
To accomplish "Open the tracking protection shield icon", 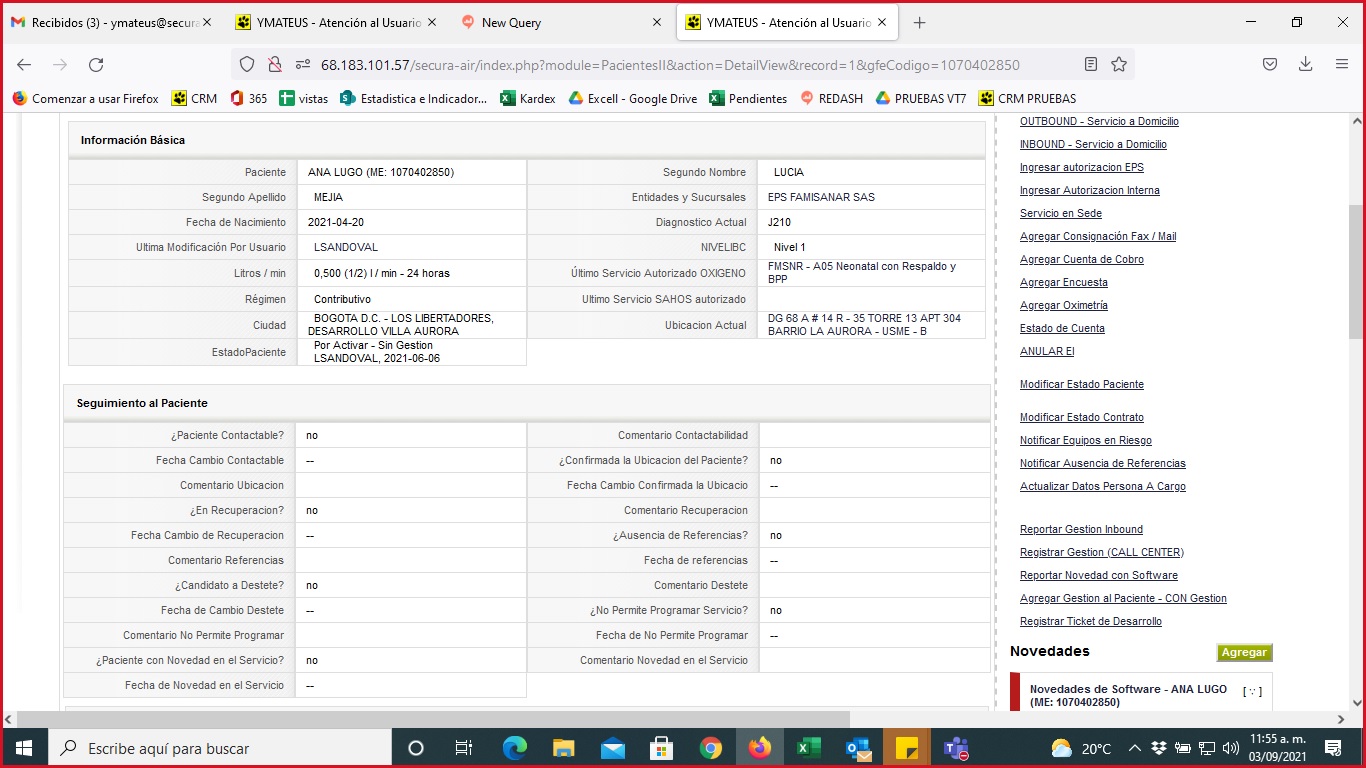I will pos(247,65).
